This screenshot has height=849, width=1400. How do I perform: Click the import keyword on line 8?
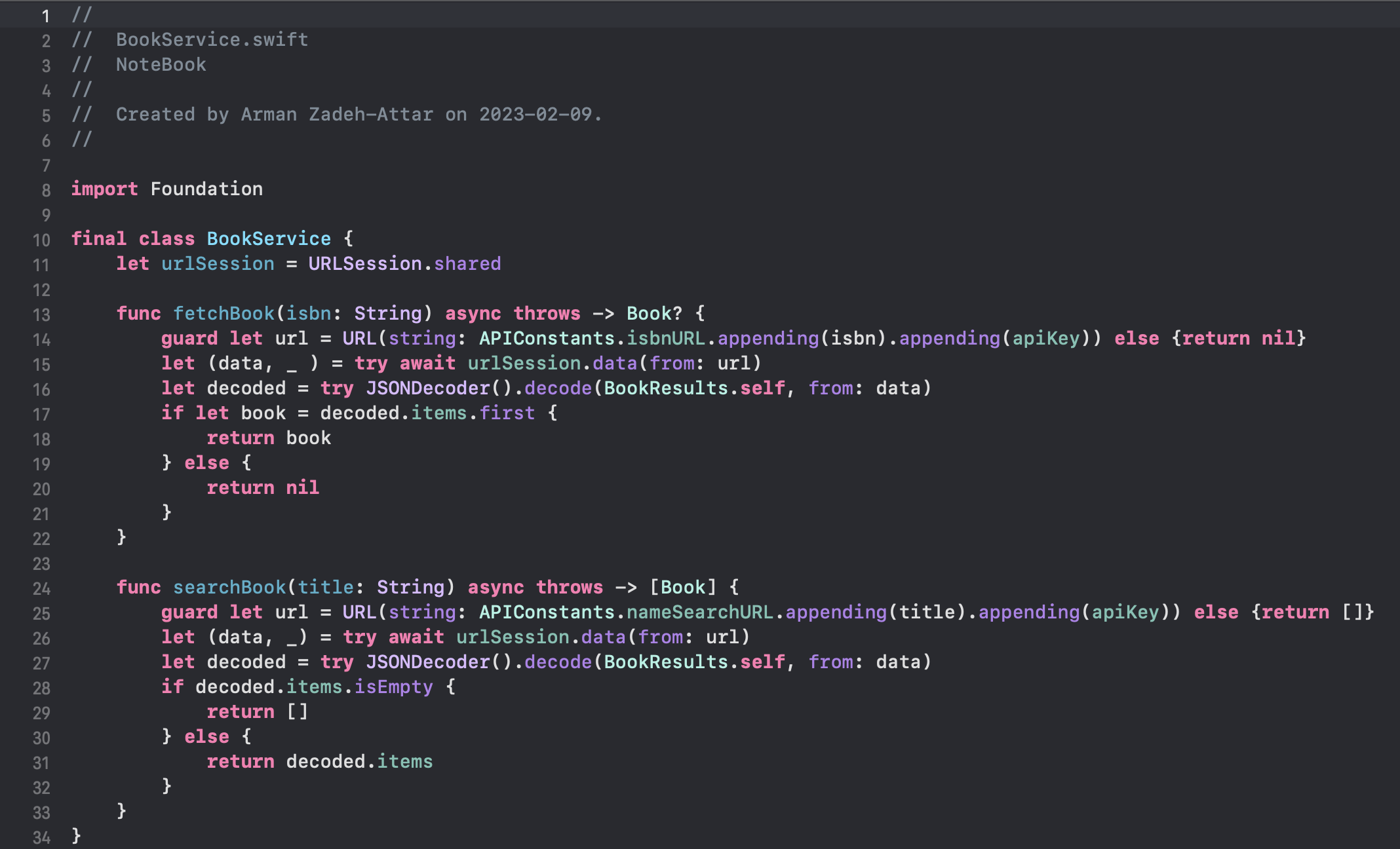point(104,189)
